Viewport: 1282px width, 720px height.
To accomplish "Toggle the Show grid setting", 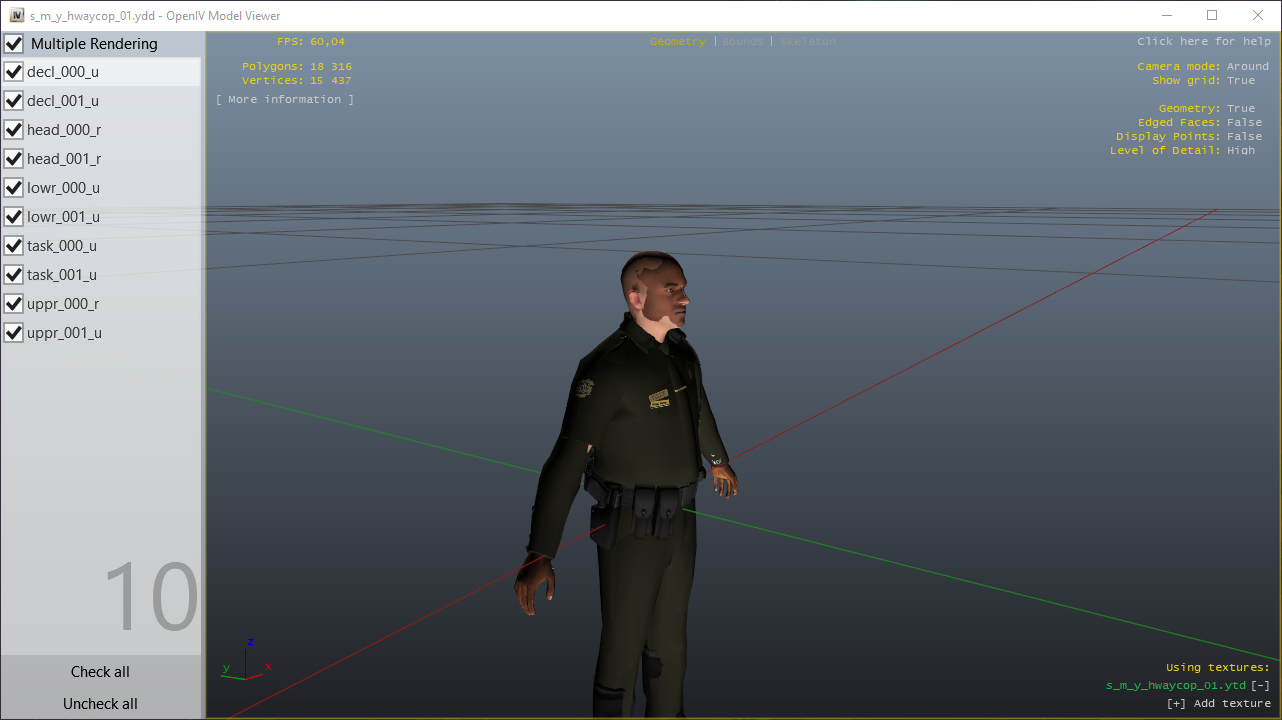I will 1240,81.
